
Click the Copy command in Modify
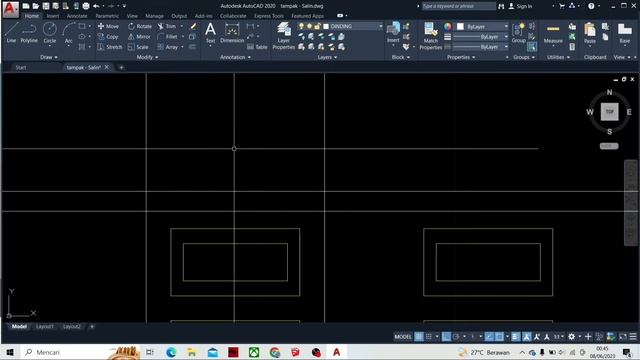[x=108, y=37]
